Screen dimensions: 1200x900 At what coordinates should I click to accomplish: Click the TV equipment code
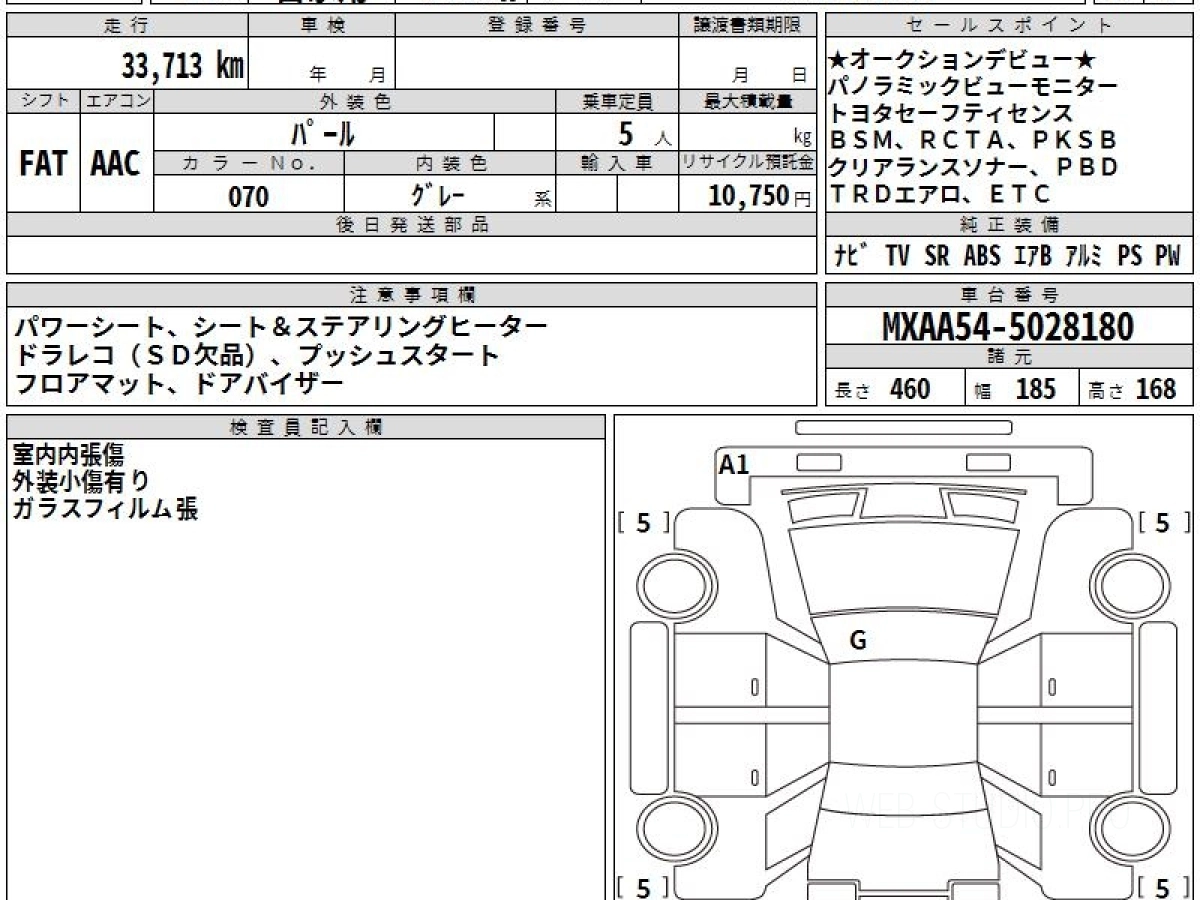click(898, 256)
